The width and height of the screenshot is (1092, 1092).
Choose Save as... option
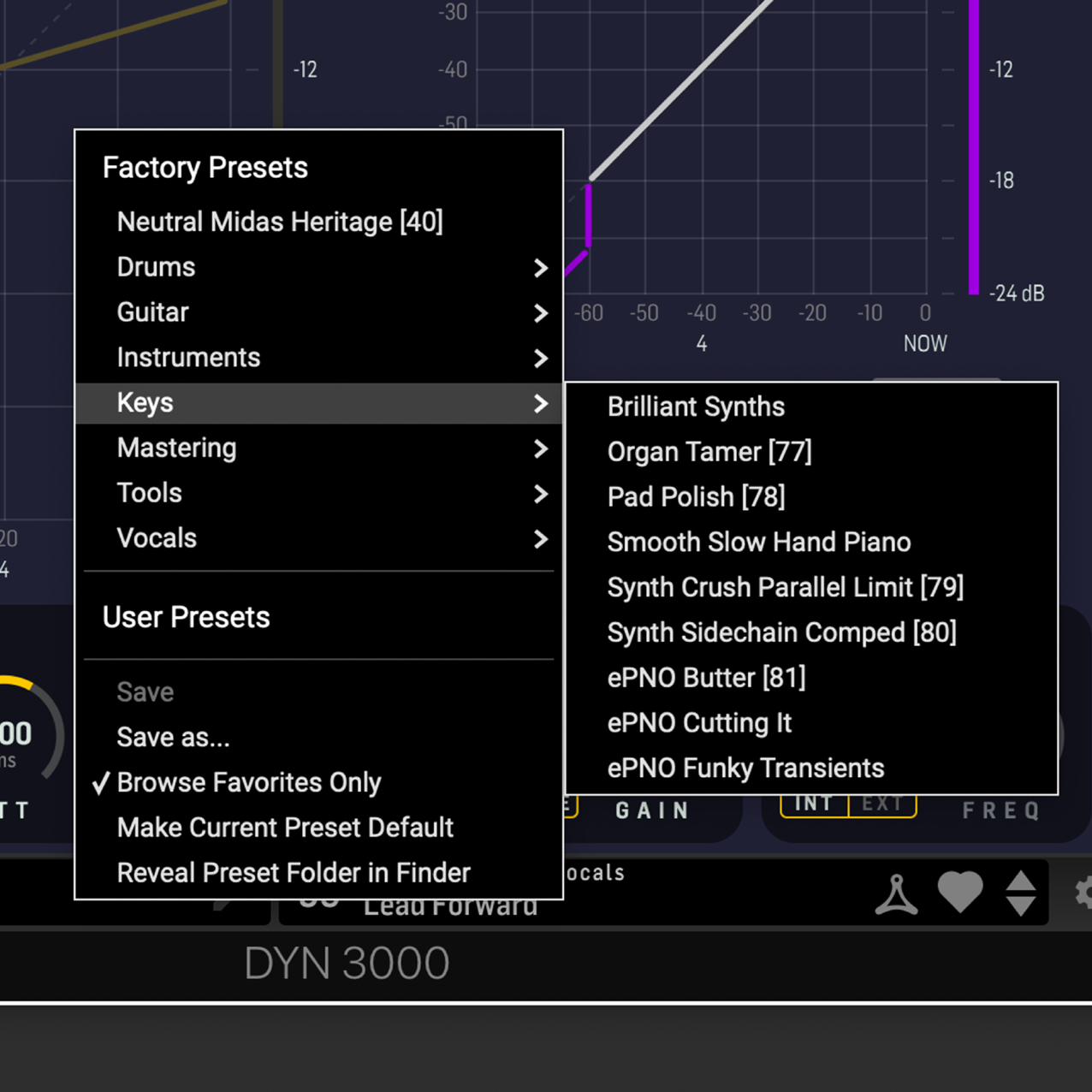tap(319, 738)
